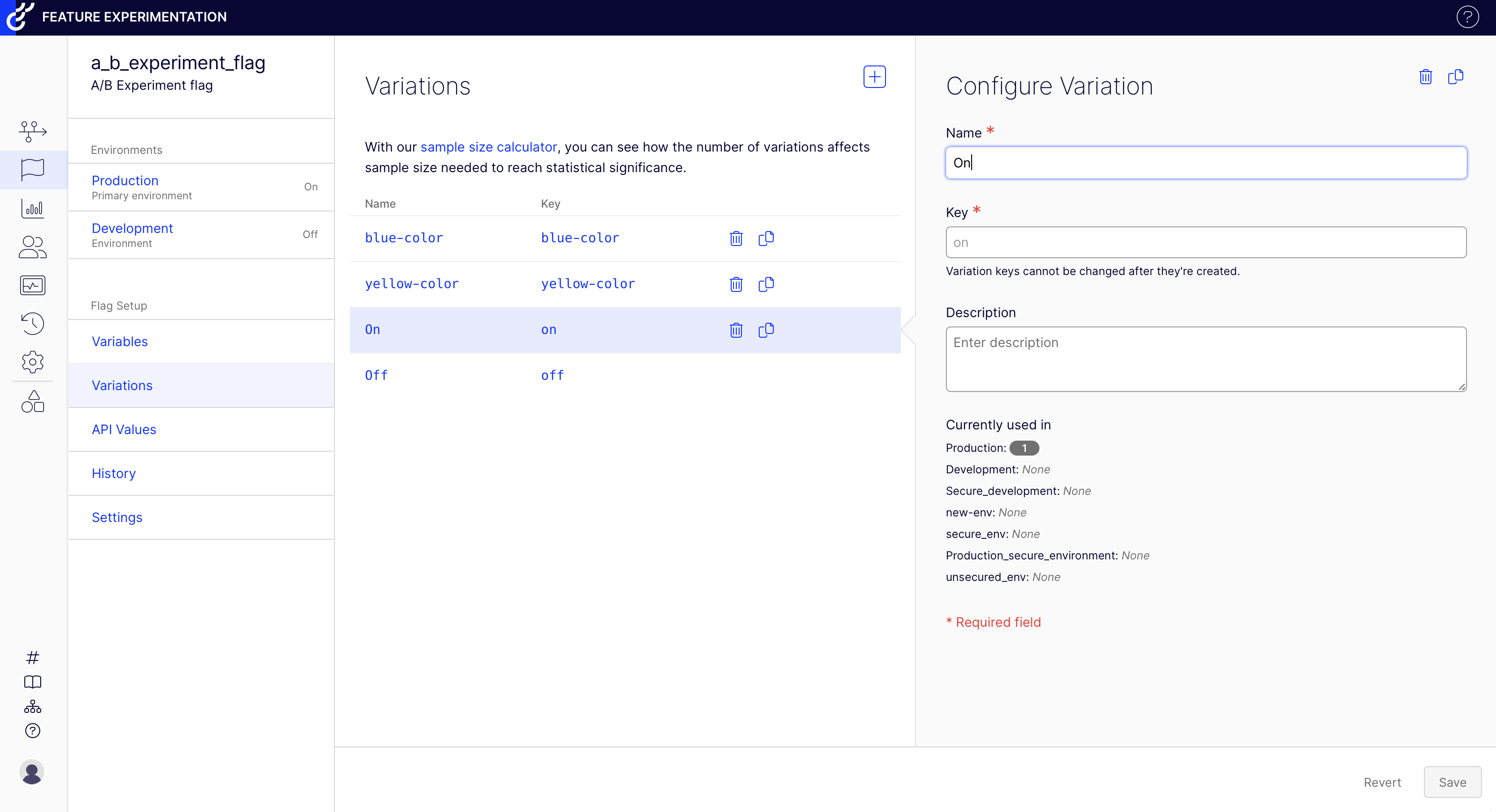Click copy icon in Configure Variation header

point(1455,77)
